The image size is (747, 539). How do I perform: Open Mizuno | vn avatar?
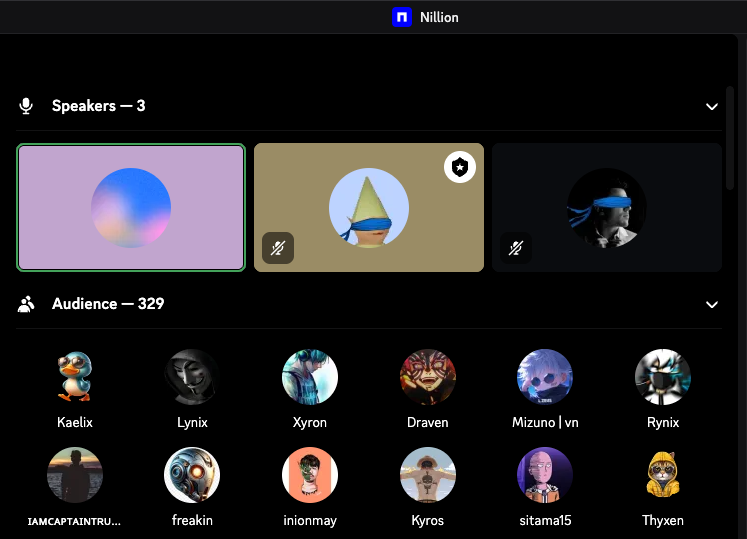click(545, 377)
